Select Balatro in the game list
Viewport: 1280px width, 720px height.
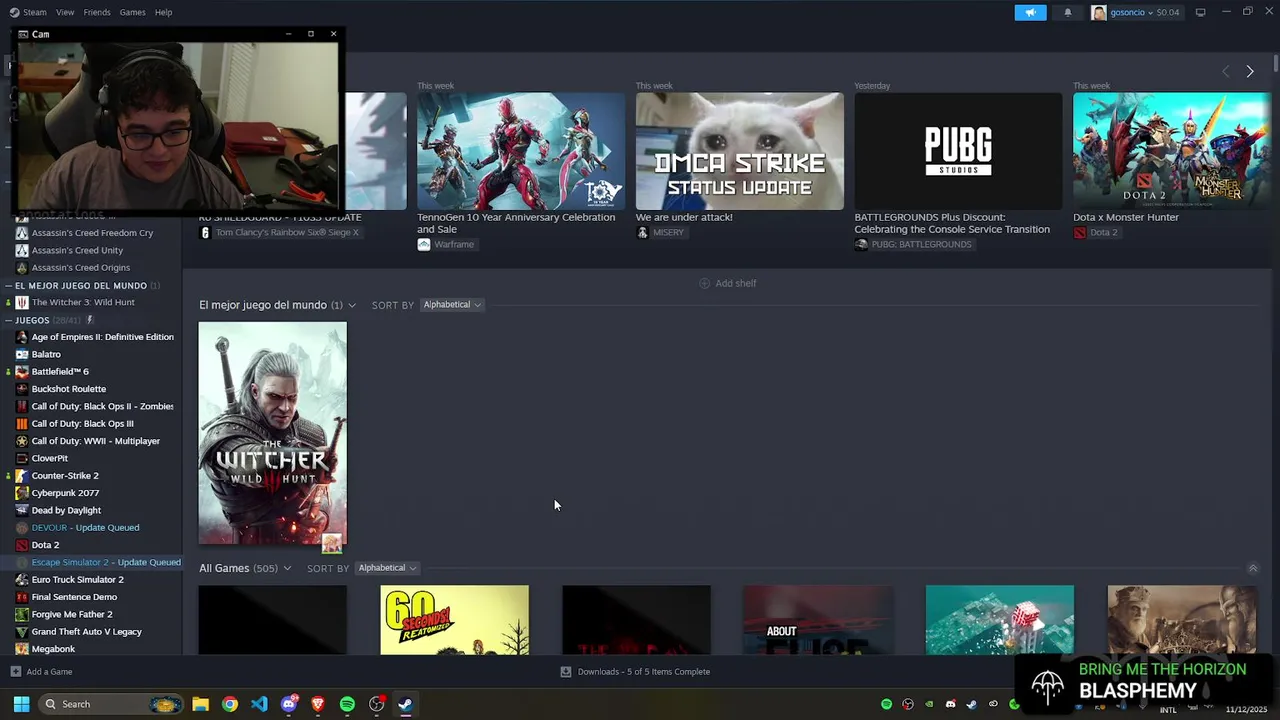click(46, 354)
